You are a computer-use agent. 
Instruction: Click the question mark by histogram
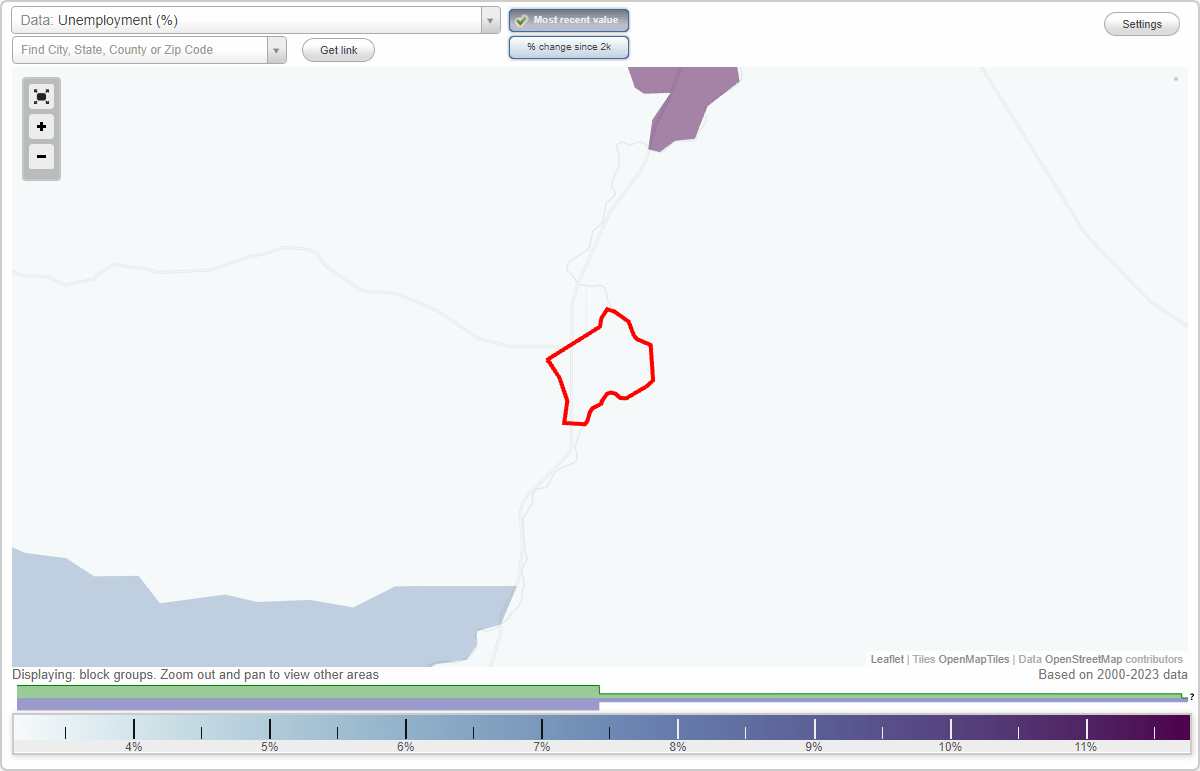point(1192,697)
